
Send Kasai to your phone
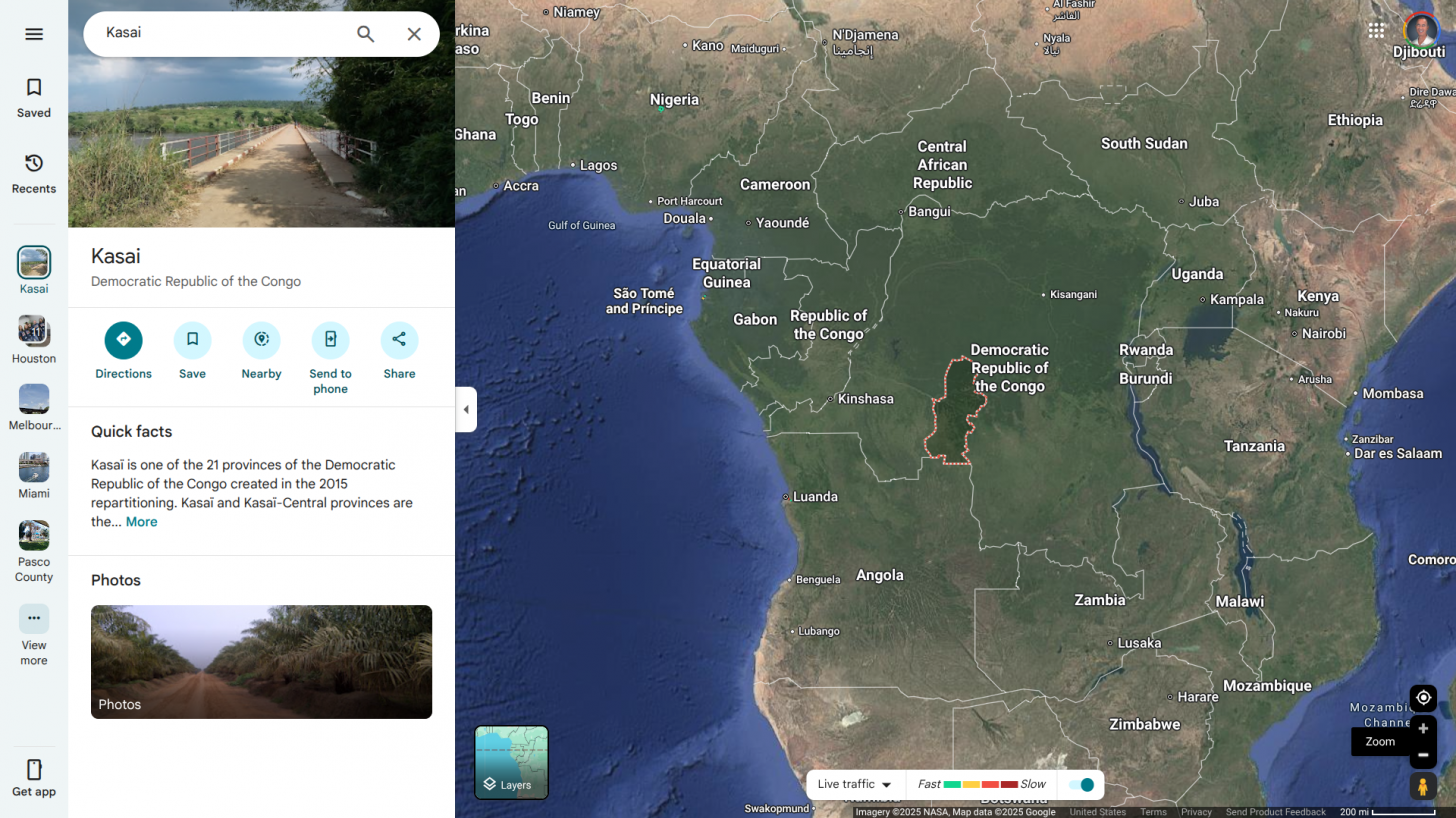click(330, 340)
